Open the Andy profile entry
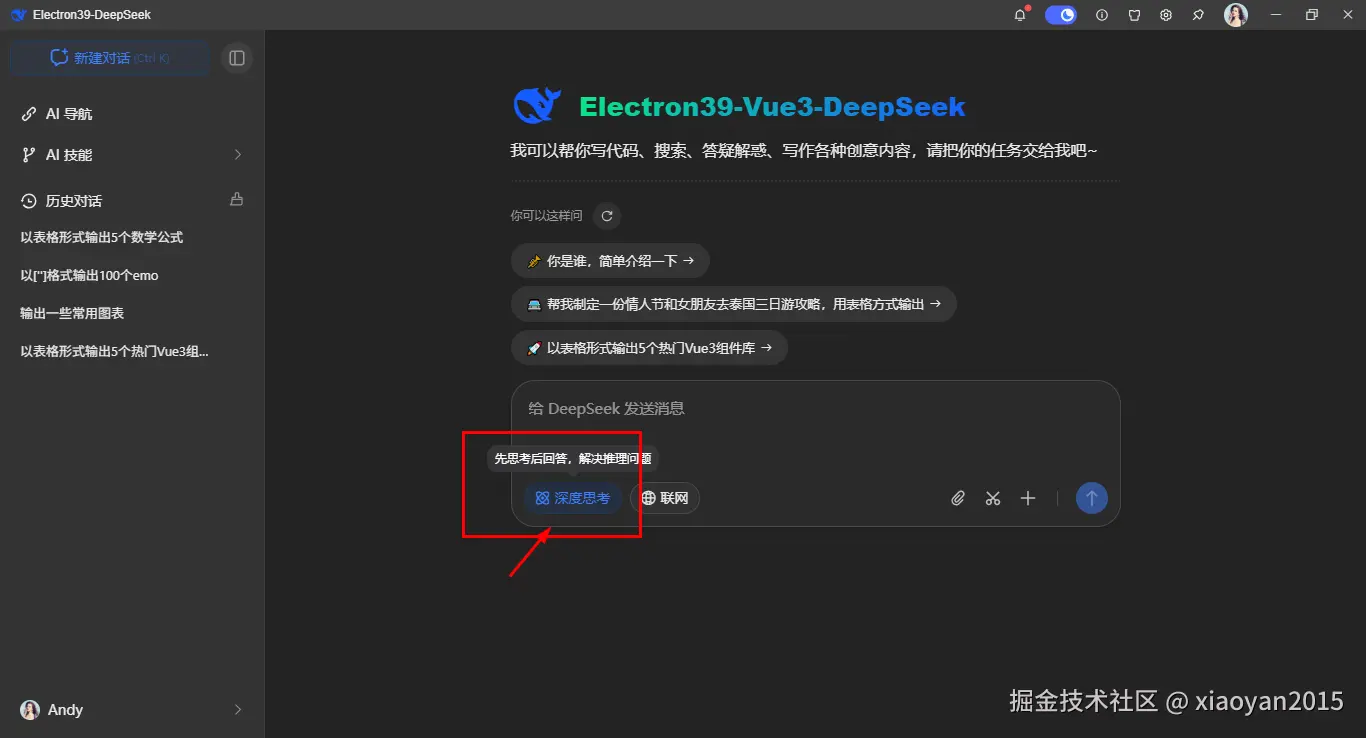This screenshot has width=1366, height=738. [x=132, y=709]
